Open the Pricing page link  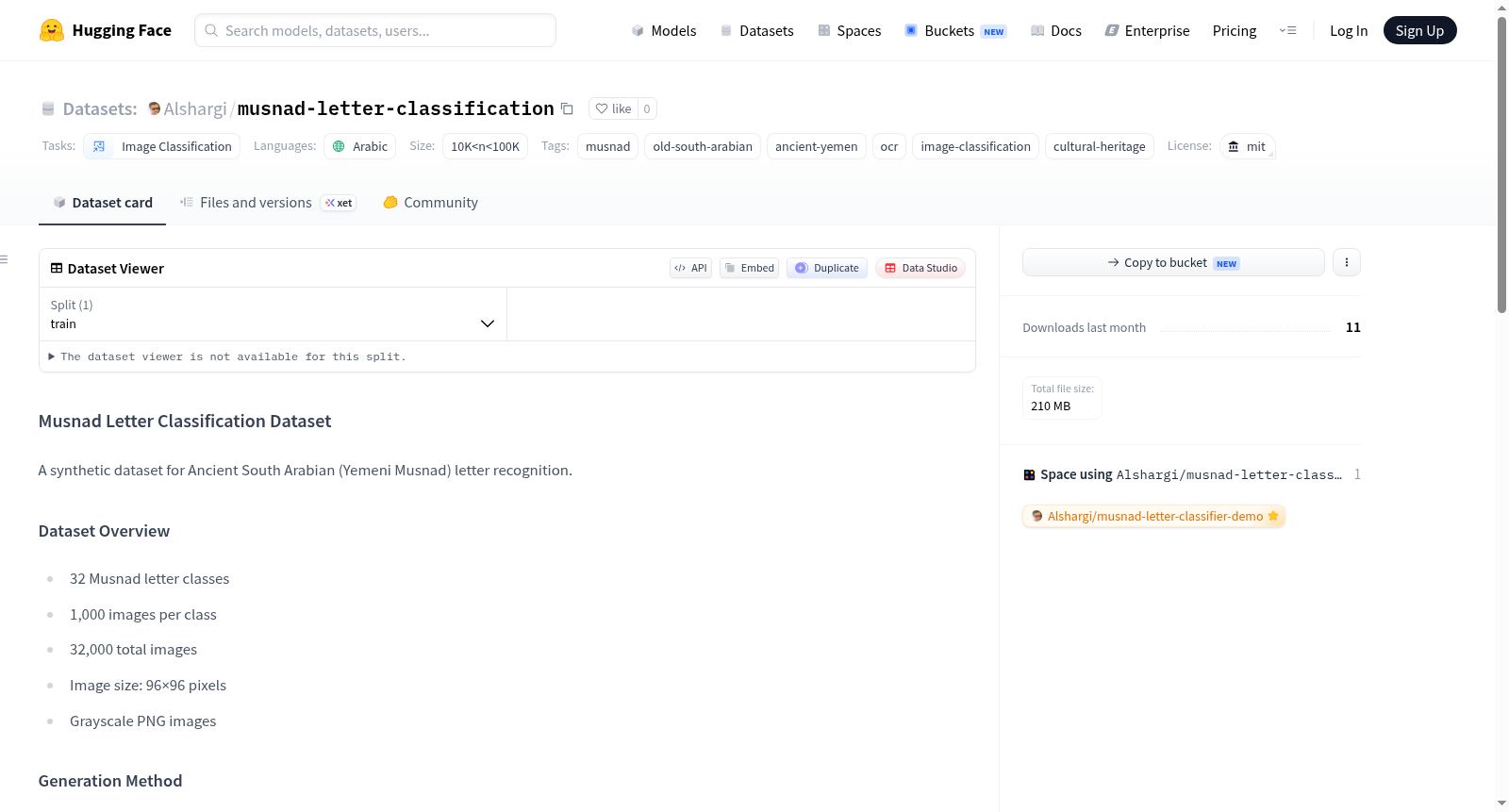[x=1235, y=30]
